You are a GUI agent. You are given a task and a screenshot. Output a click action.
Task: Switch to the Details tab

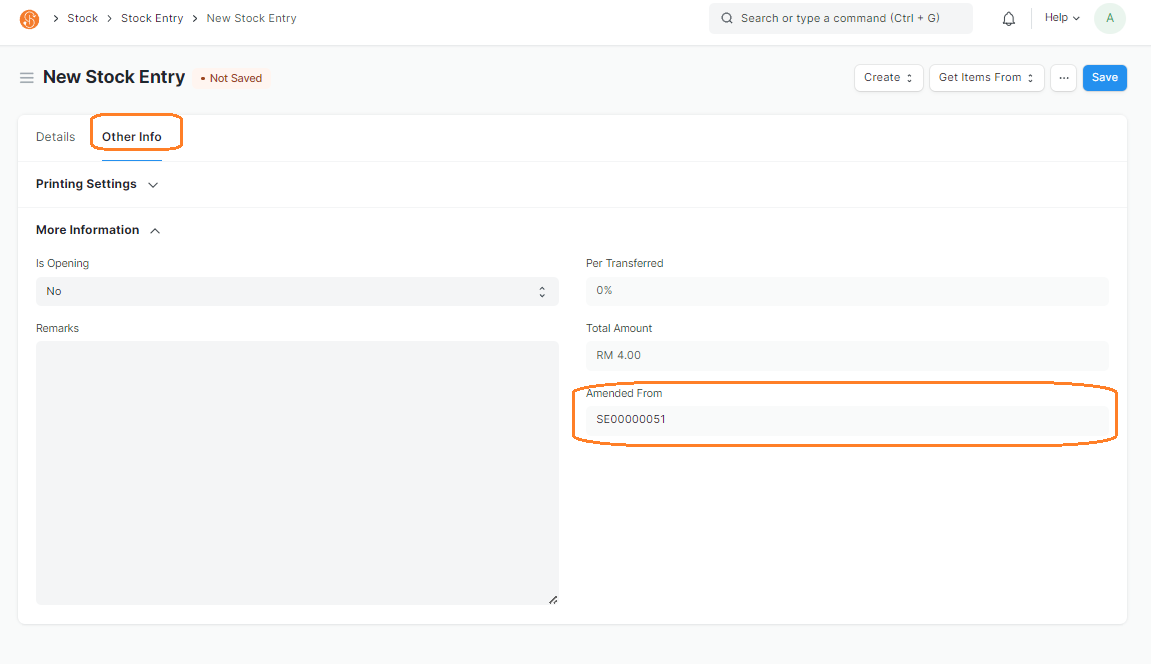(x=55, y=137)
